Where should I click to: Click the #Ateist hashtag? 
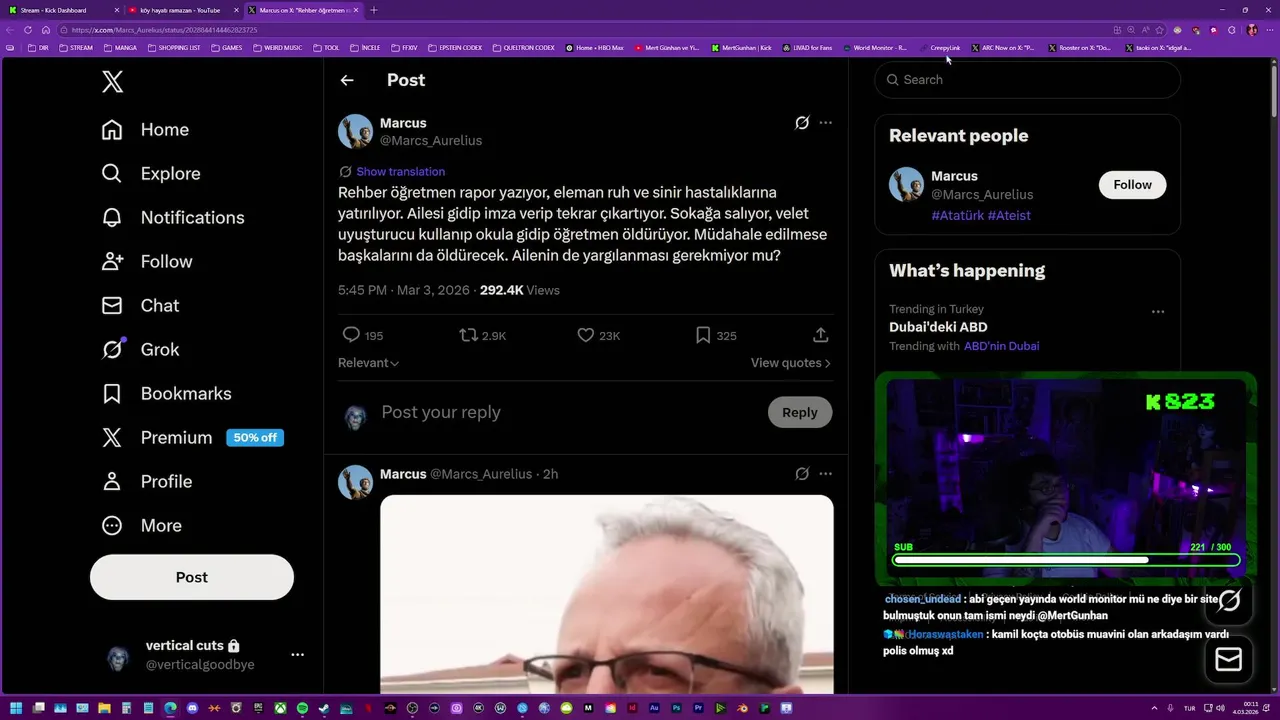coord(1009,215)
